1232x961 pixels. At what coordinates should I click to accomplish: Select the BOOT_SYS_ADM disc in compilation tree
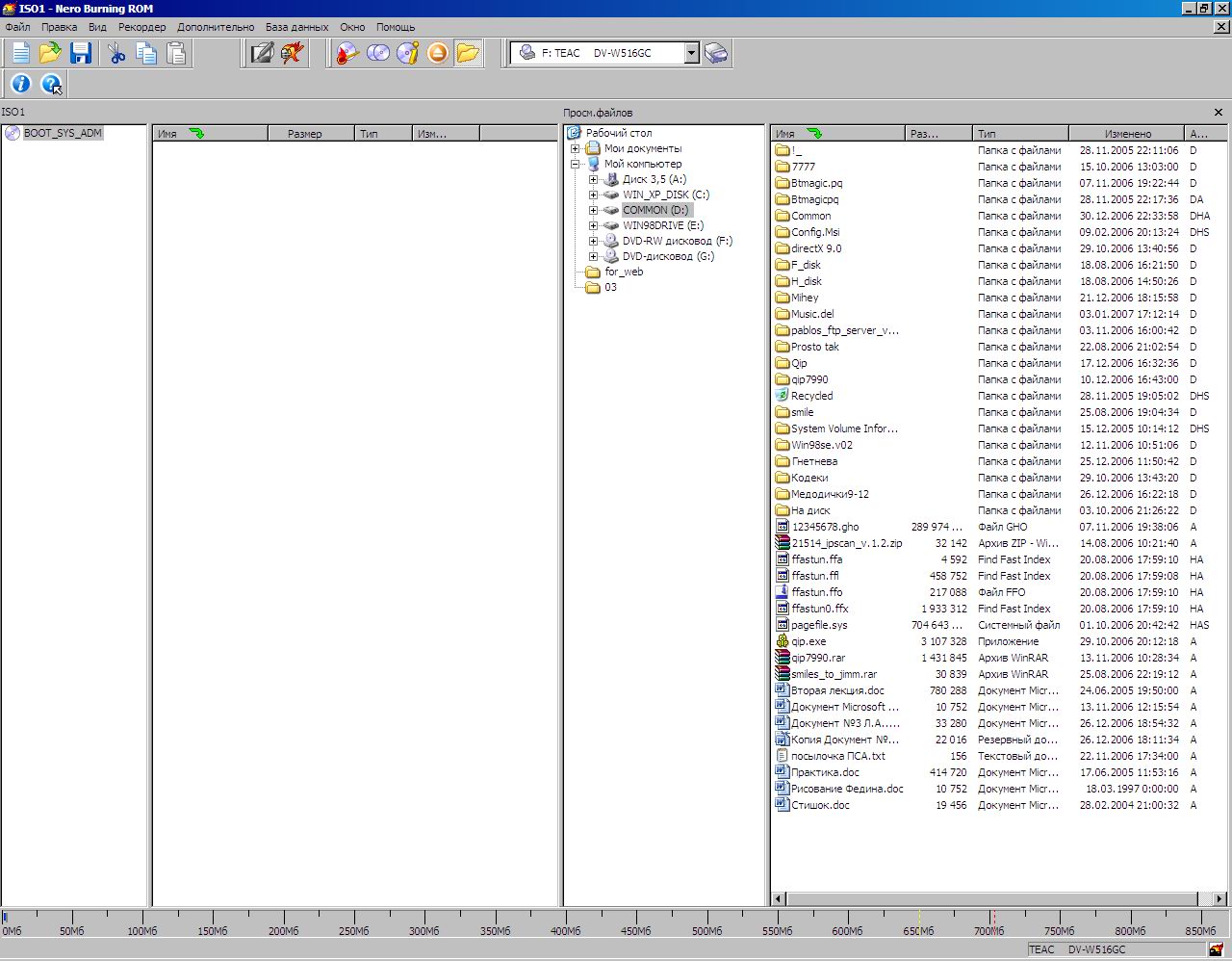[62, 133]
